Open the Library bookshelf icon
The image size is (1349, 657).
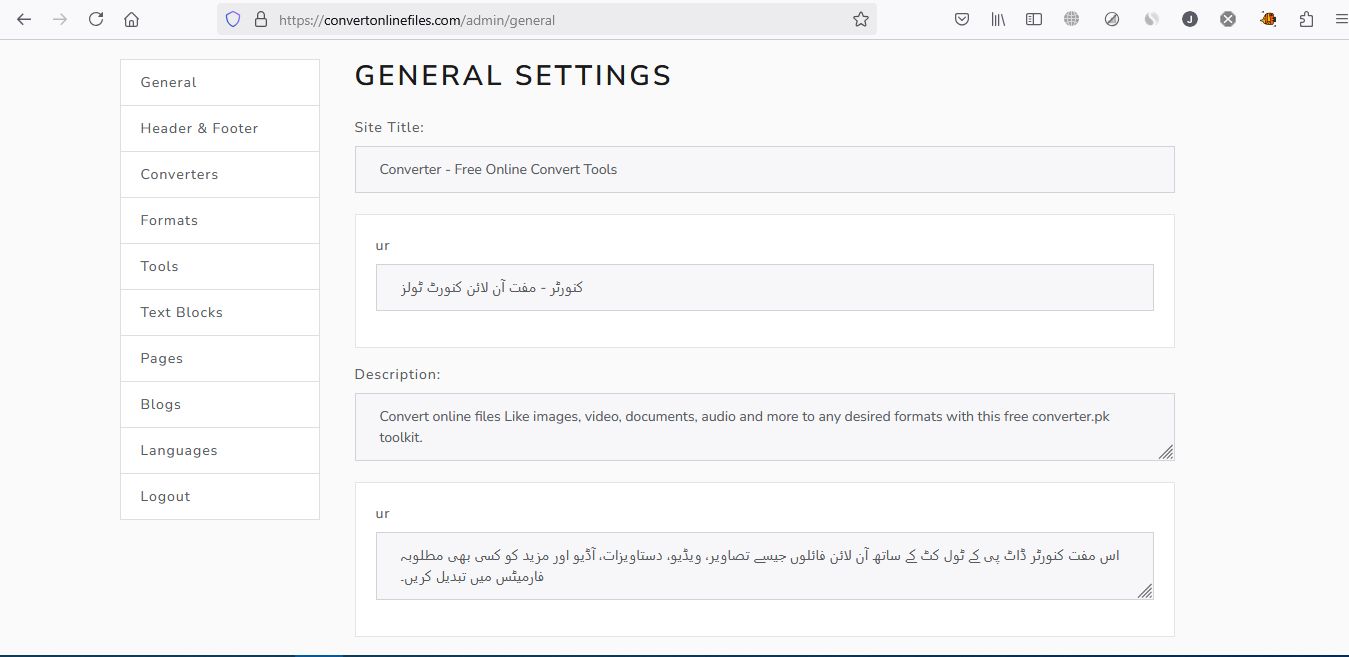point(998,19)
